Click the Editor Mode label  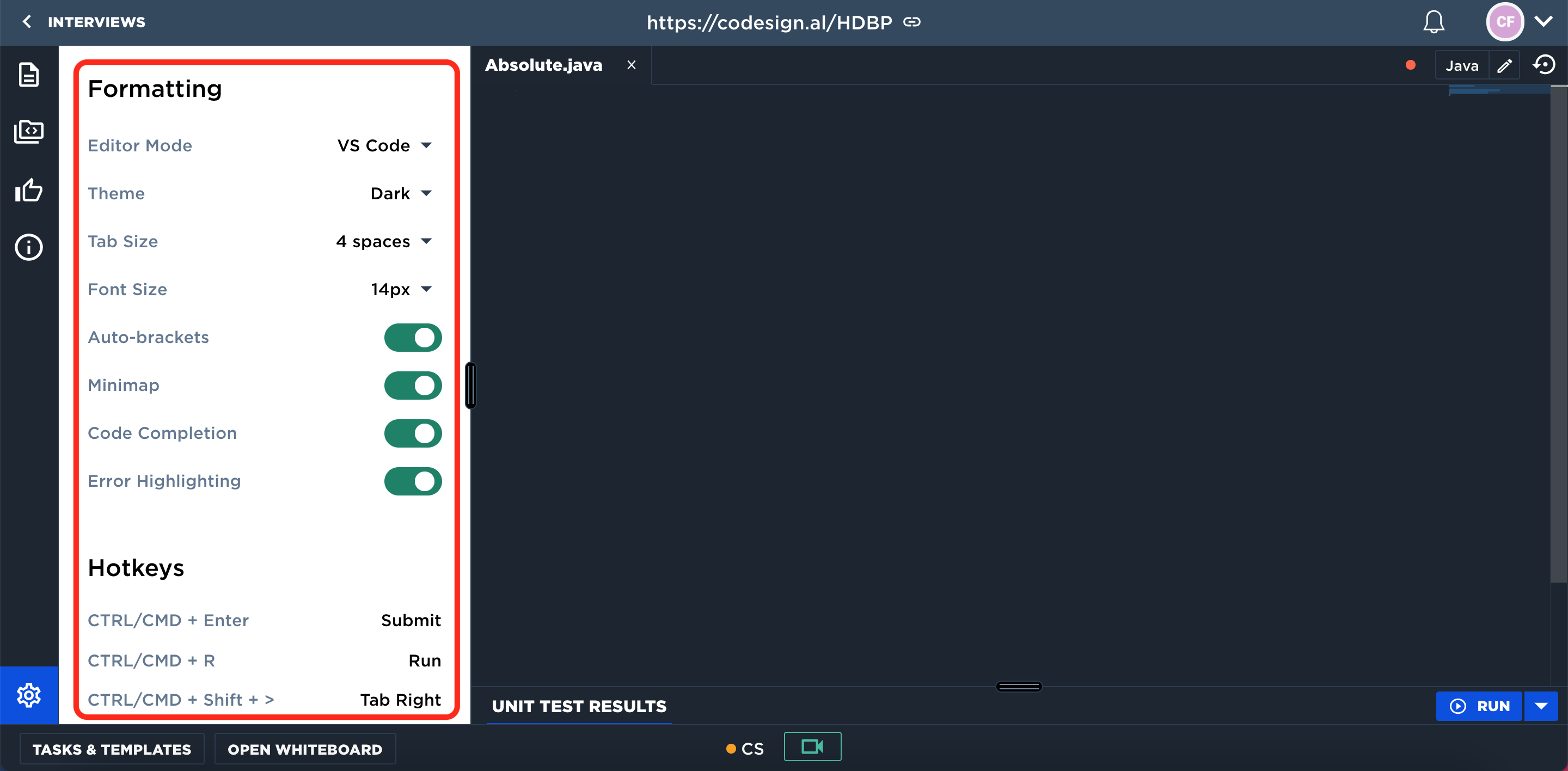tap(140, 145)
